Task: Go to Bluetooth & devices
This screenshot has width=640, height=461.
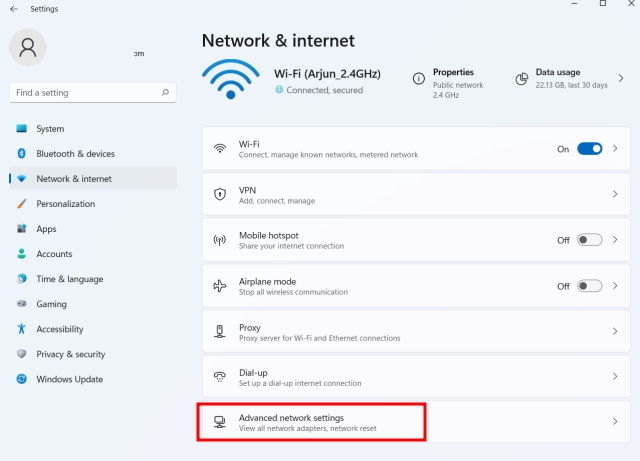Action: click(x=93, y=154)
